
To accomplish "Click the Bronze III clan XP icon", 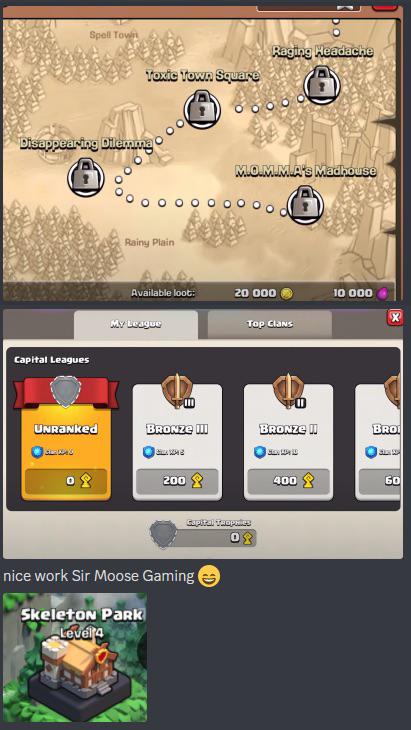I will point(148,452).
